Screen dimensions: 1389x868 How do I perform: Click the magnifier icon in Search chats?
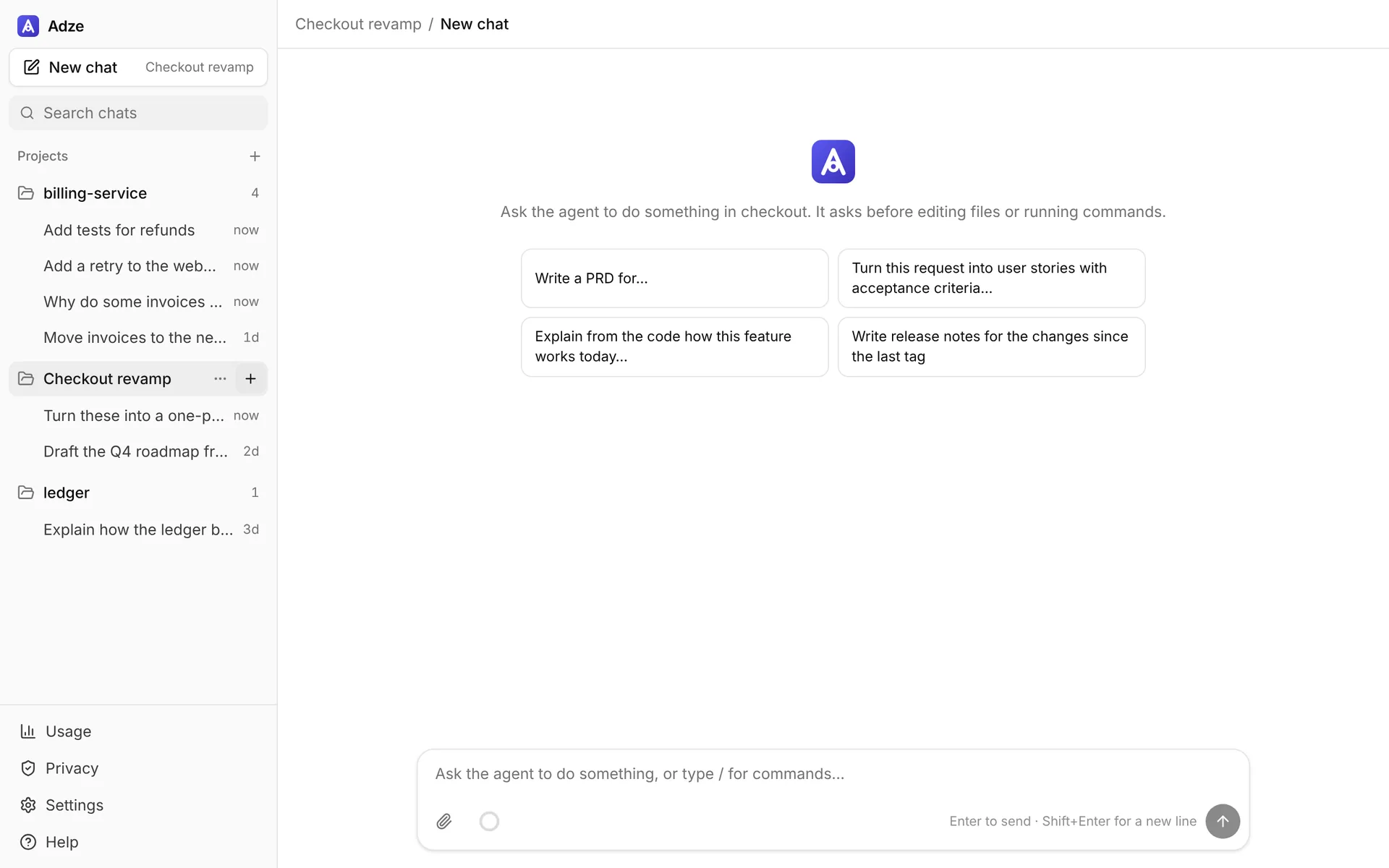coord(27,113)
